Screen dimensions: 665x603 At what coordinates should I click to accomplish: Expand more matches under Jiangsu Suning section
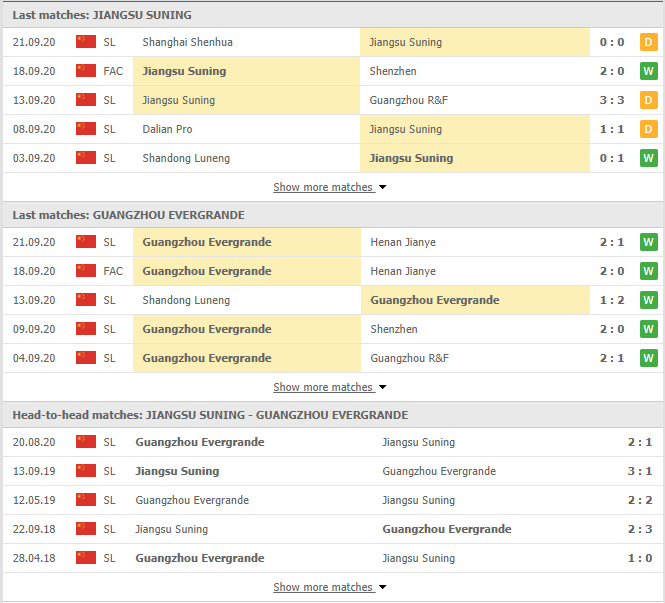click(x=330, y=187)
